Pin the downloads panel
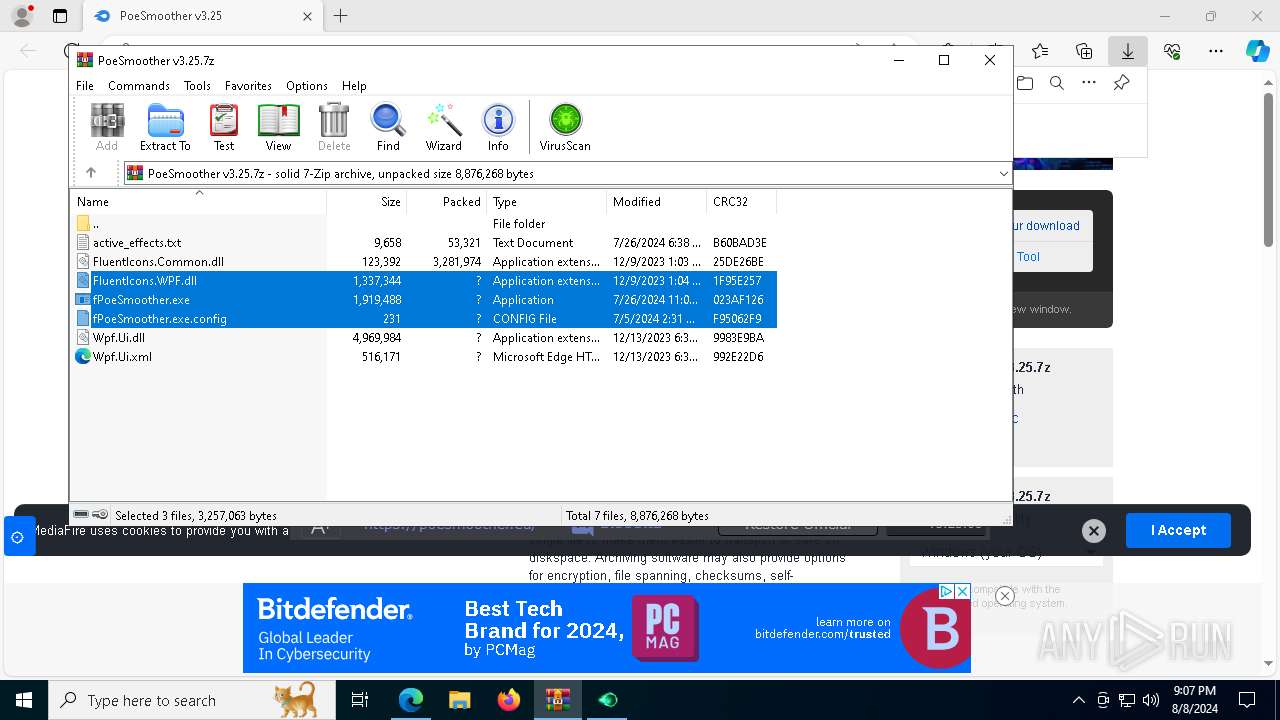1280x720 pixels. click(x=1121, y=83)
